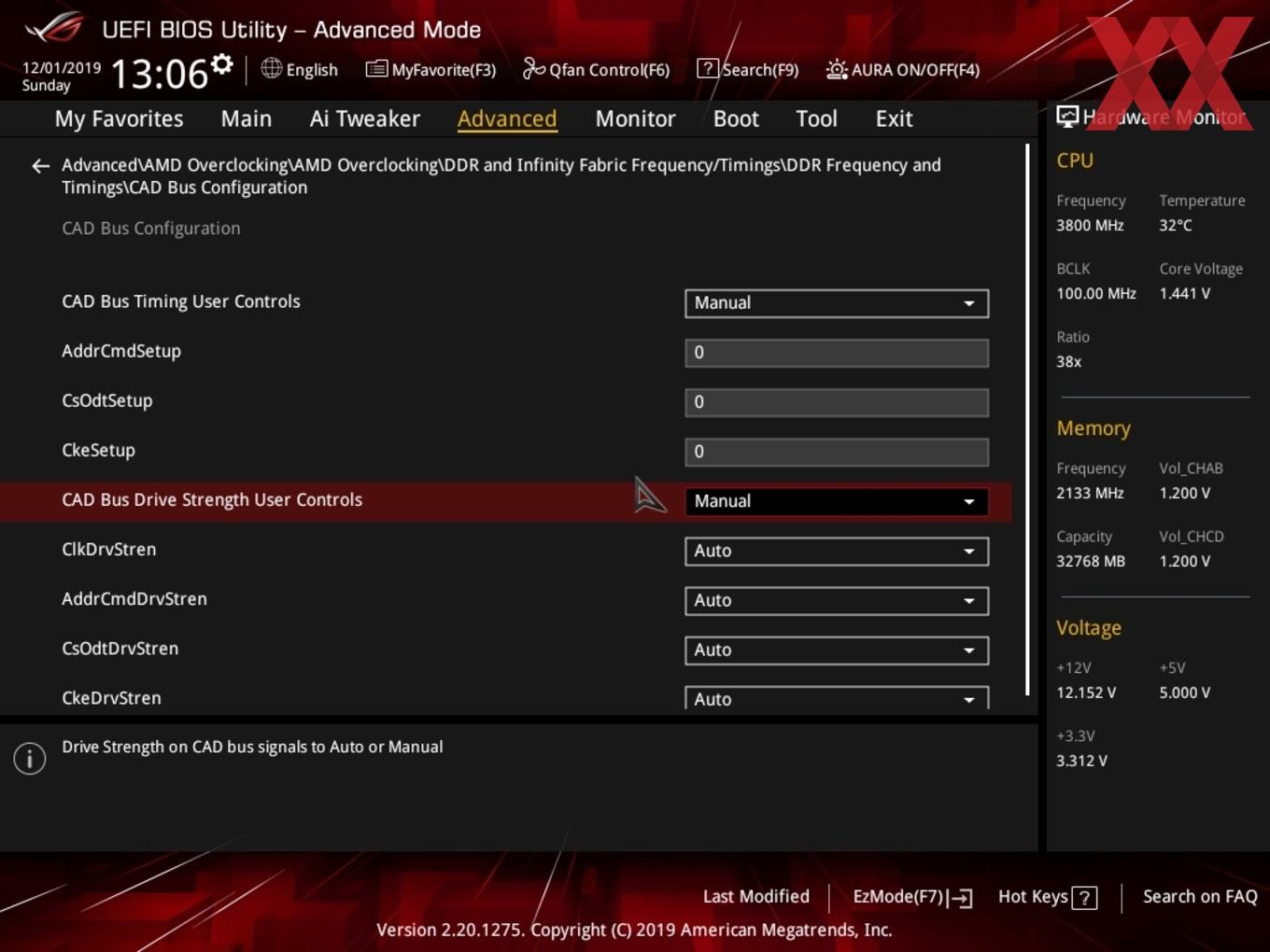Expand the AddrCmdDrvStren dropdown
Viewport: 1270px width, 952px height.
click(837, 600)
